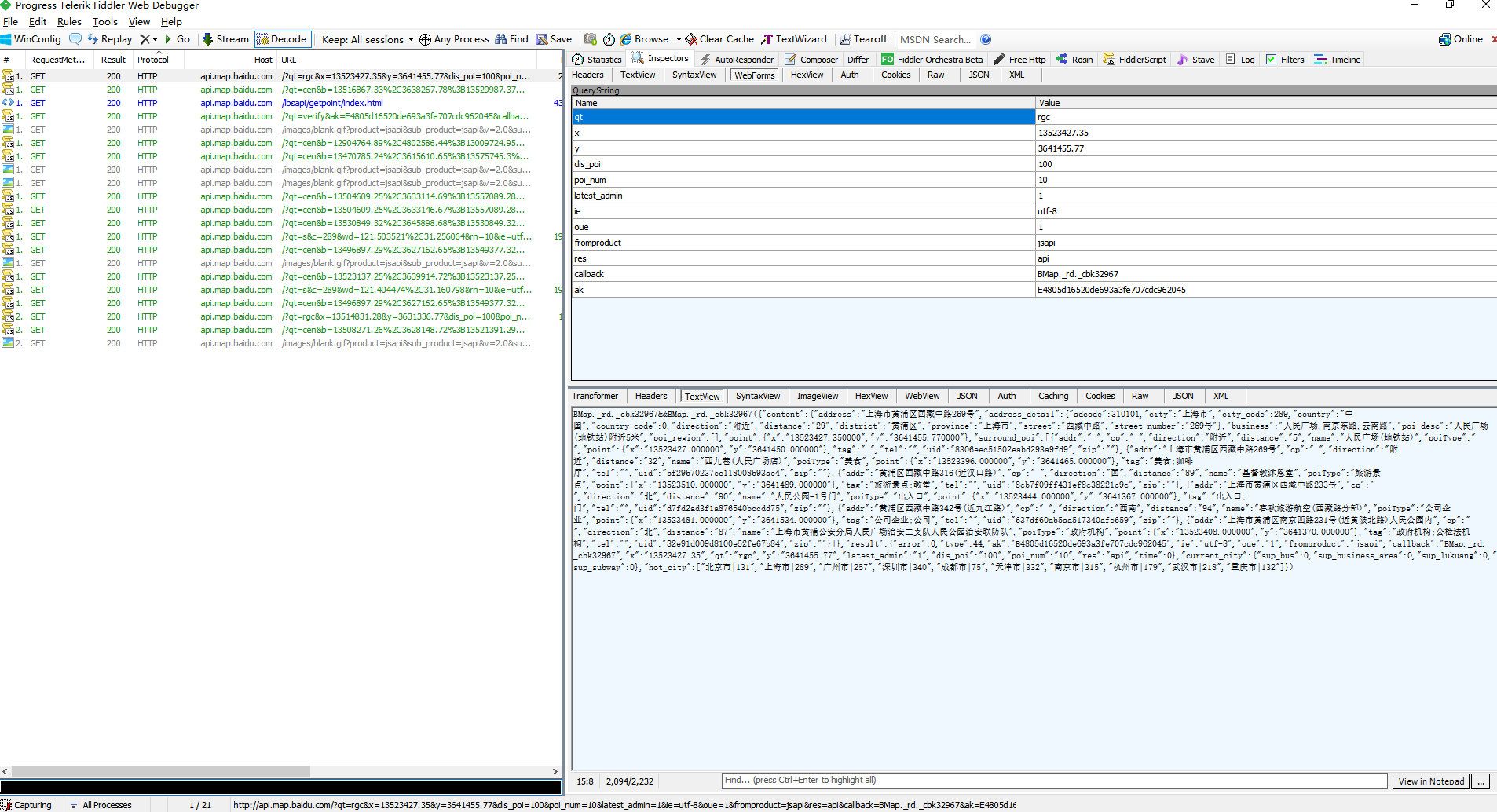
Task: Open the Rules menu
Action: tap(69, 22)
